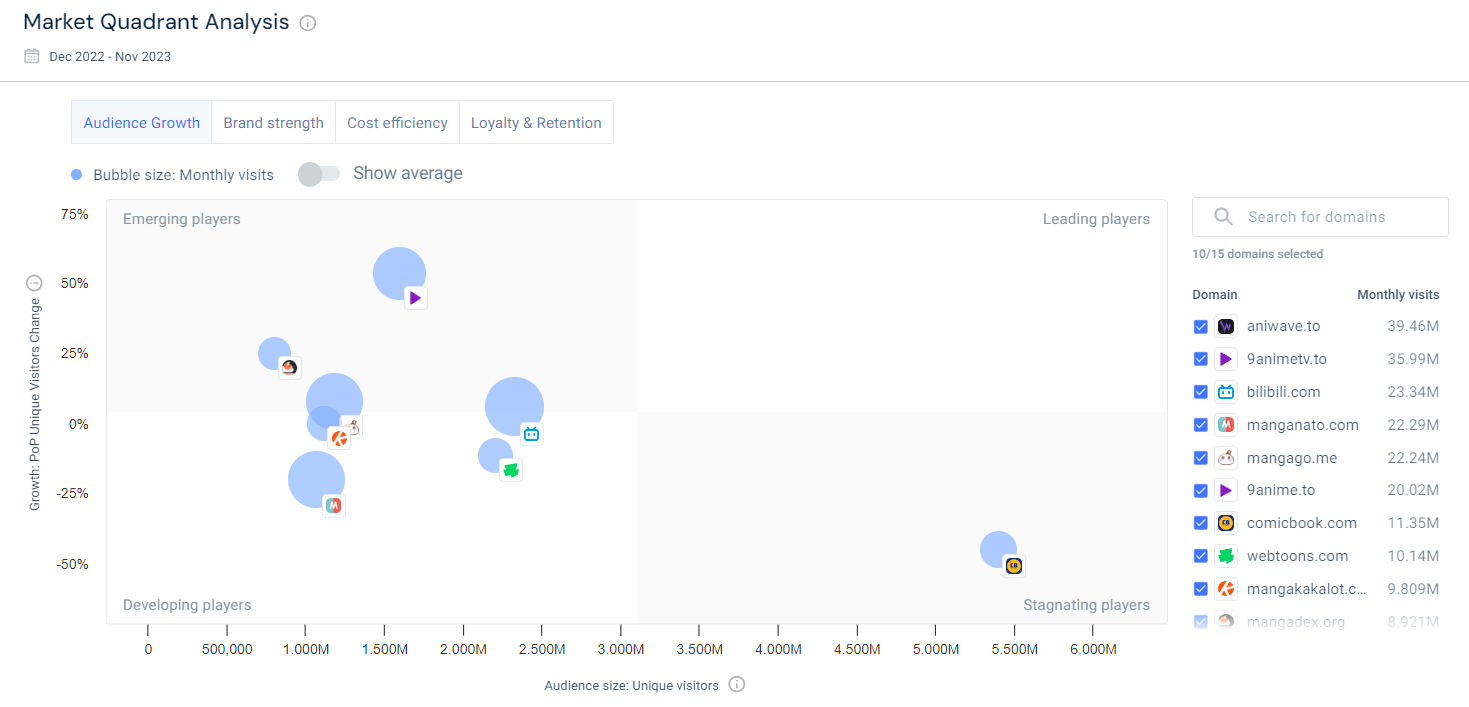Click info icon next to Market Quadrant Analysis
This screenshot has width=1469, height=707.
click(308, 23)
